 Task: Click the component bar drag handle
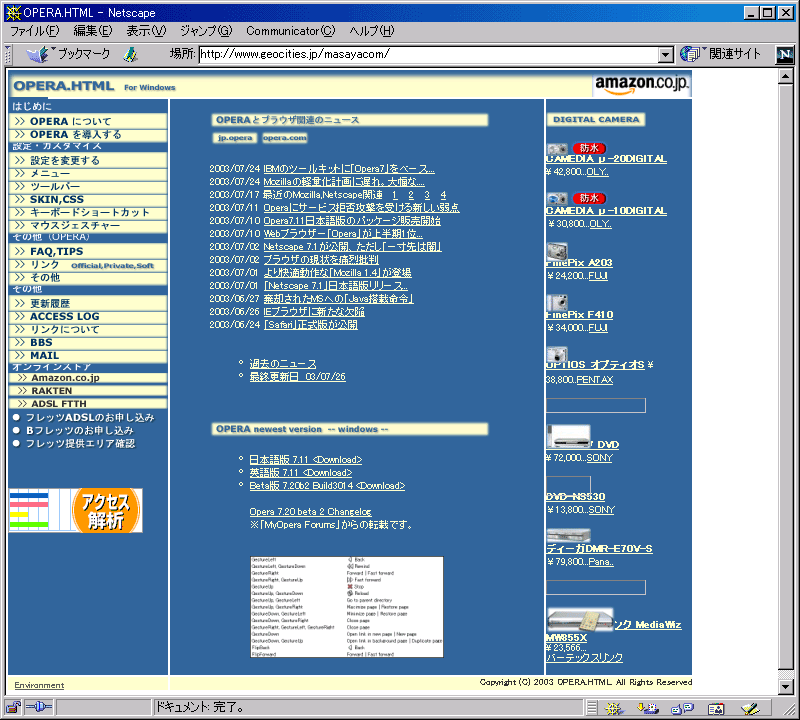pyautogui.click(x=592, y=708)
